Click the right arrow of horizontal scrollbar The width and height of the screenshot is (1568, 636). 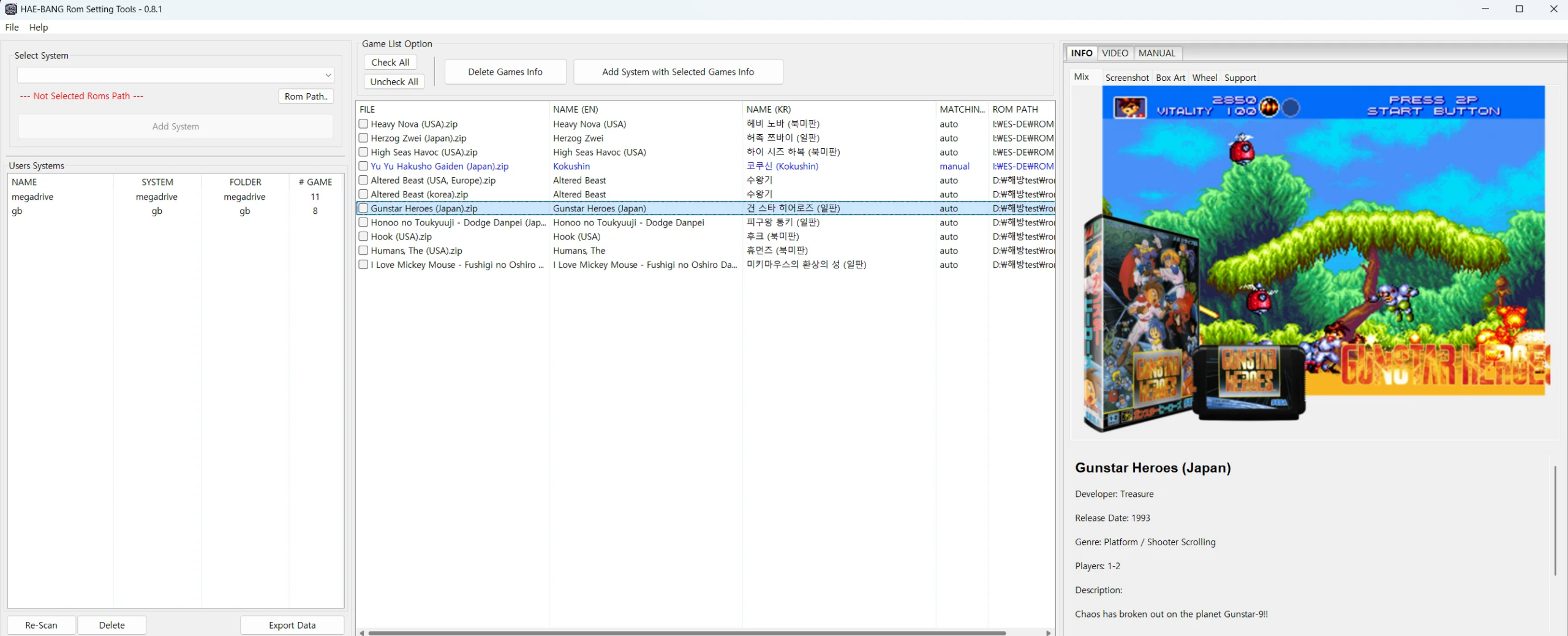(x=1048, y=633)
